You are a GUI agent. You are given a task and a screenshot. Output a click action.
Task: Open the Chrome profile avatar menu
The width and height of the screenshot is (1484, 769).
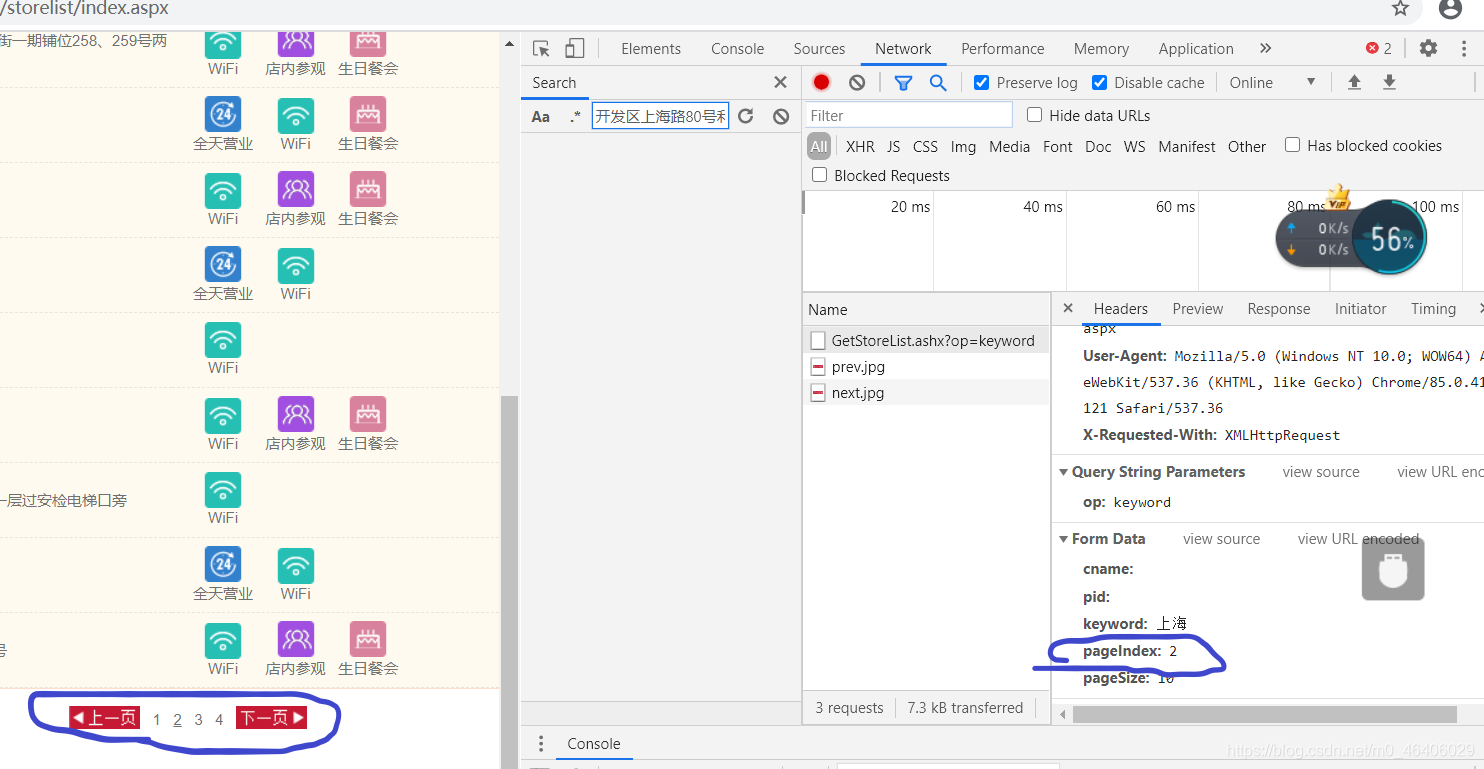coord(1451,9)
